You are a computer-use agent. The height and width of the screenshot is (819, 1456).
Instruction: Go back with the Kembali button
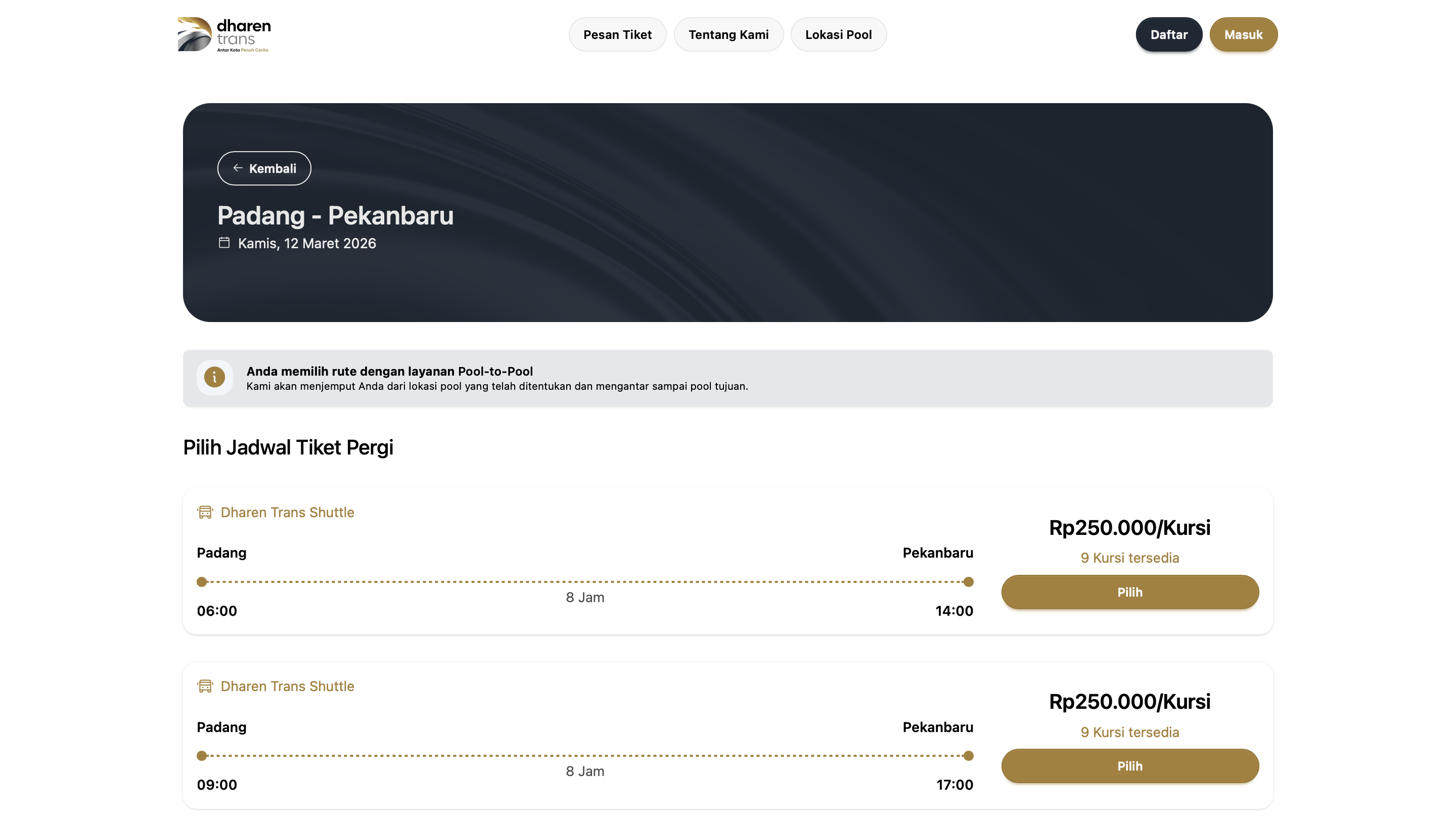(x=264, y=168)
